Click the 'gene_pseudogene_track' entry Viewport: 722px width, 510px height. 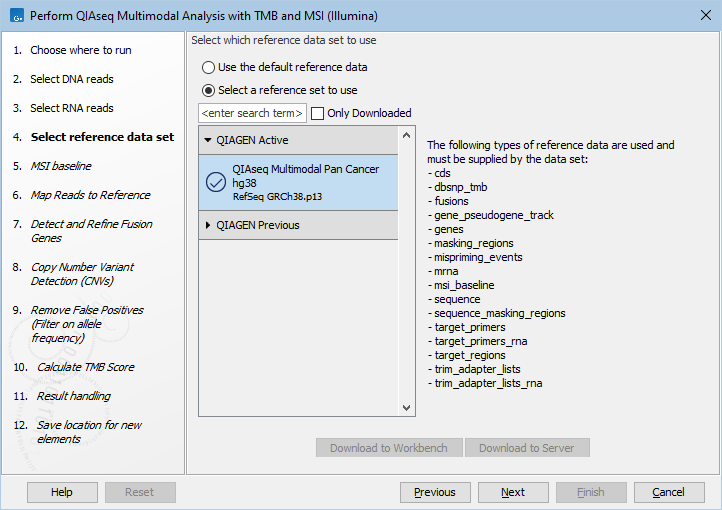tap(494, 215)
